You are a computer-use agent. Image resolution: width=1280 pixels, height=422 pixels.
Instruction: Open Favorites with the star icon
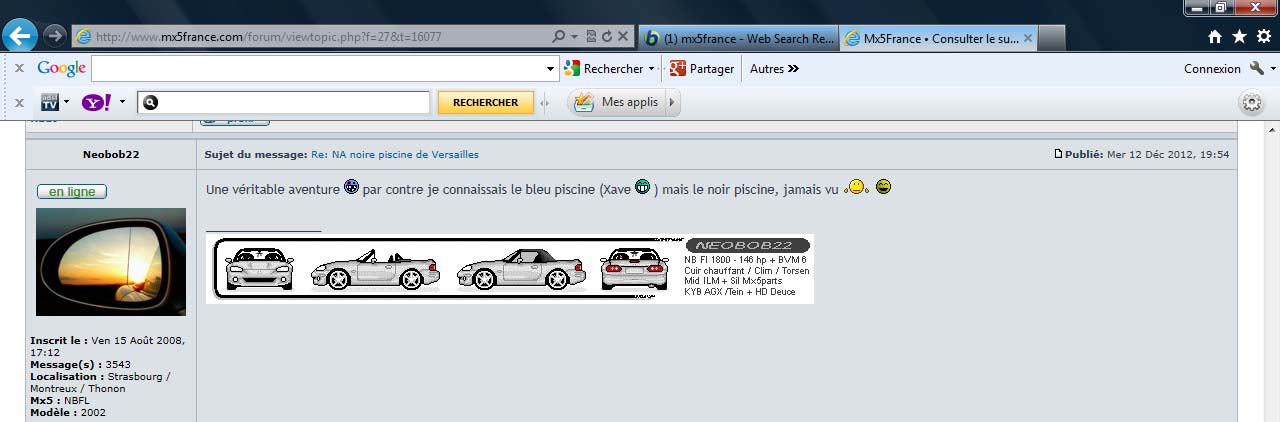(1239, 36)
